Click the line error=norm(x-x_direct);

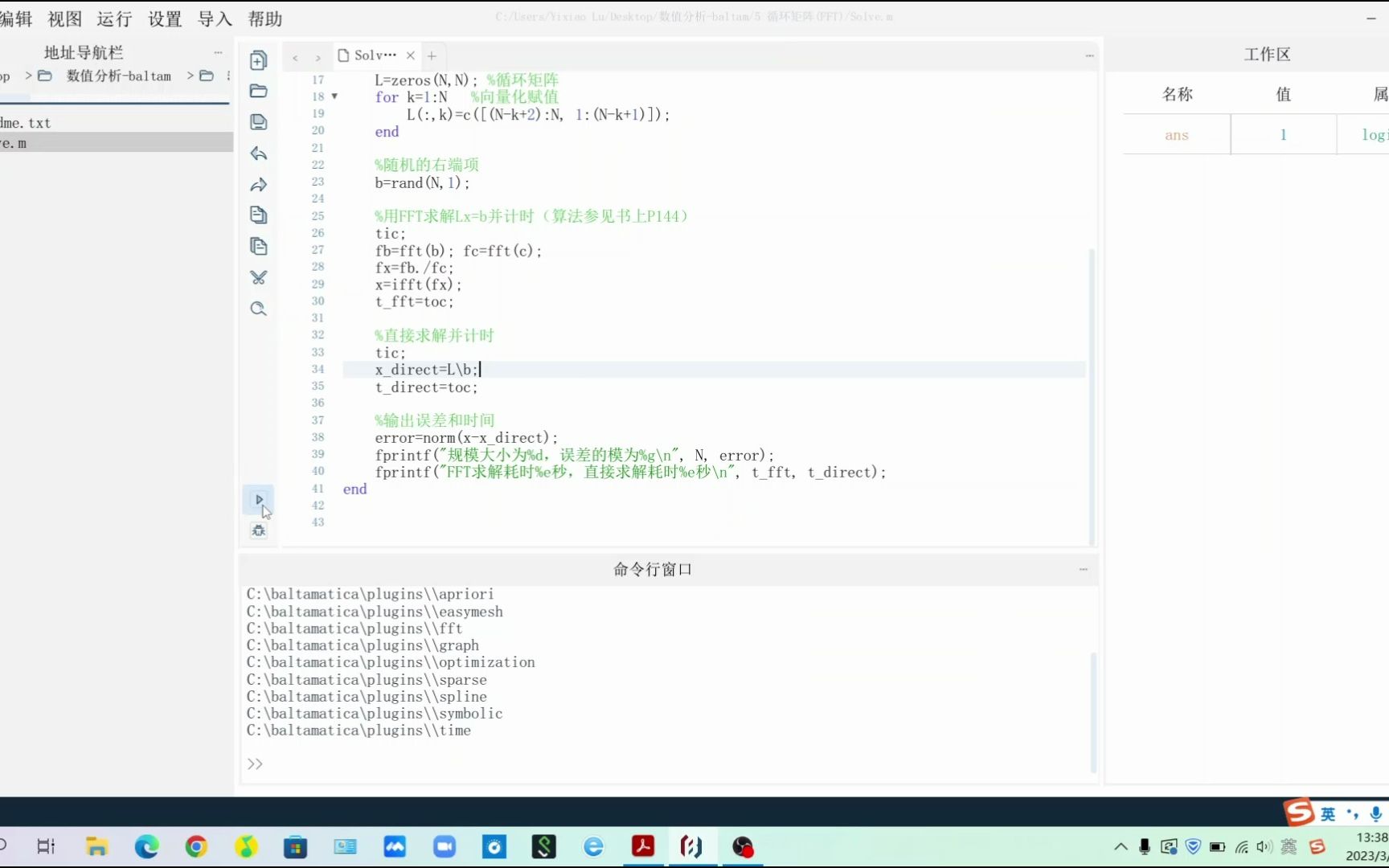[x=466, y=438]
